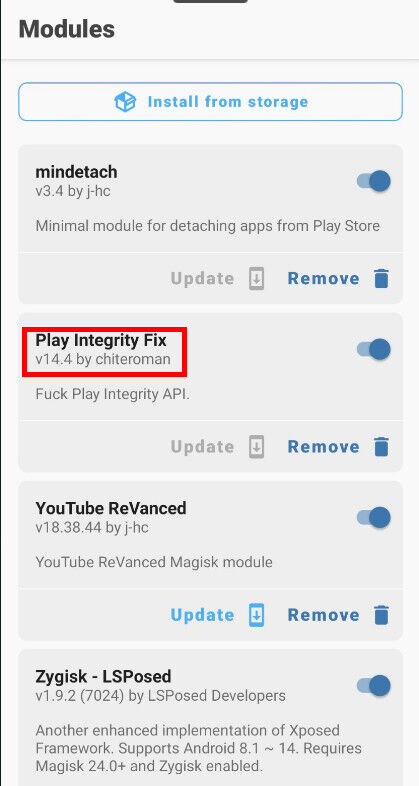Disable the mindetach module toggle
419x786 pixels.
(x=374, y=180)
